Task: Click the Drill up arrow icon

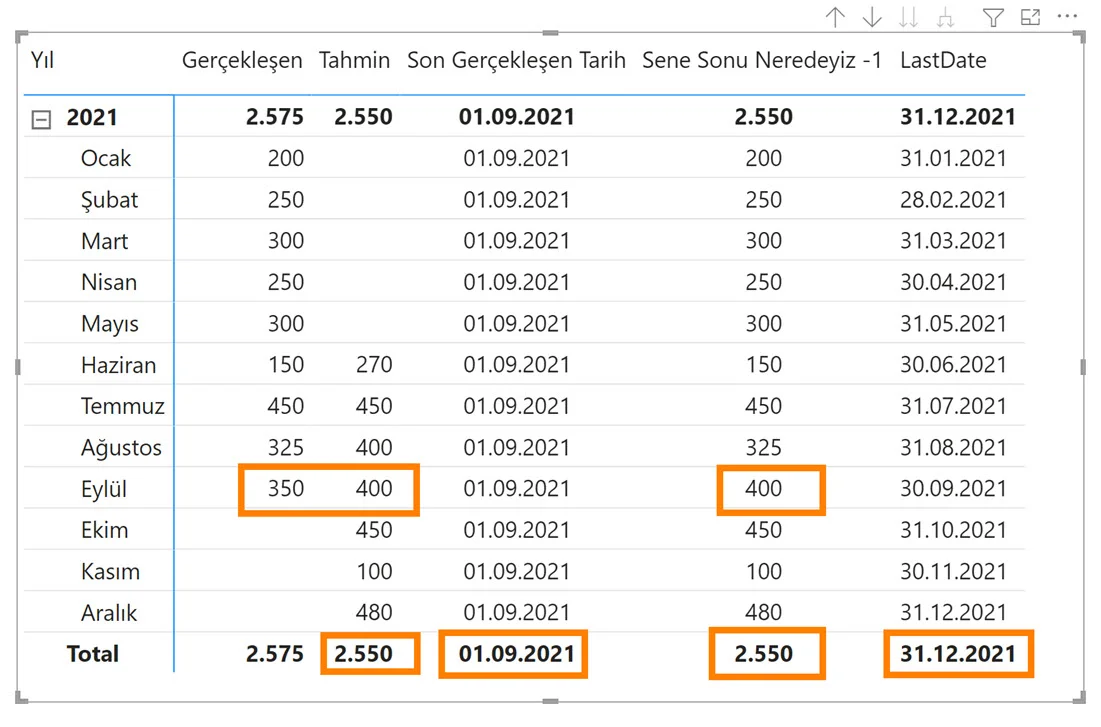Action: click(835, 17)
